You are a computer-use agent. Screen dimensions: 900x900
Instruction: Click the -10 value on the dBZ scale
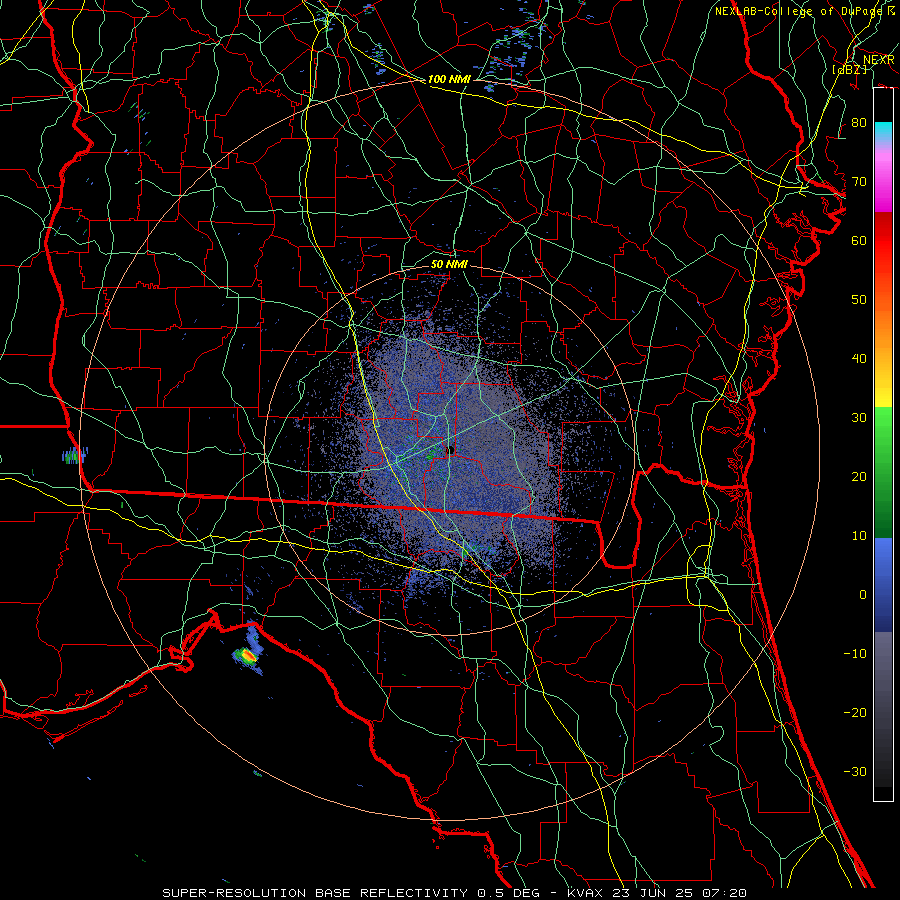[855, 654]
